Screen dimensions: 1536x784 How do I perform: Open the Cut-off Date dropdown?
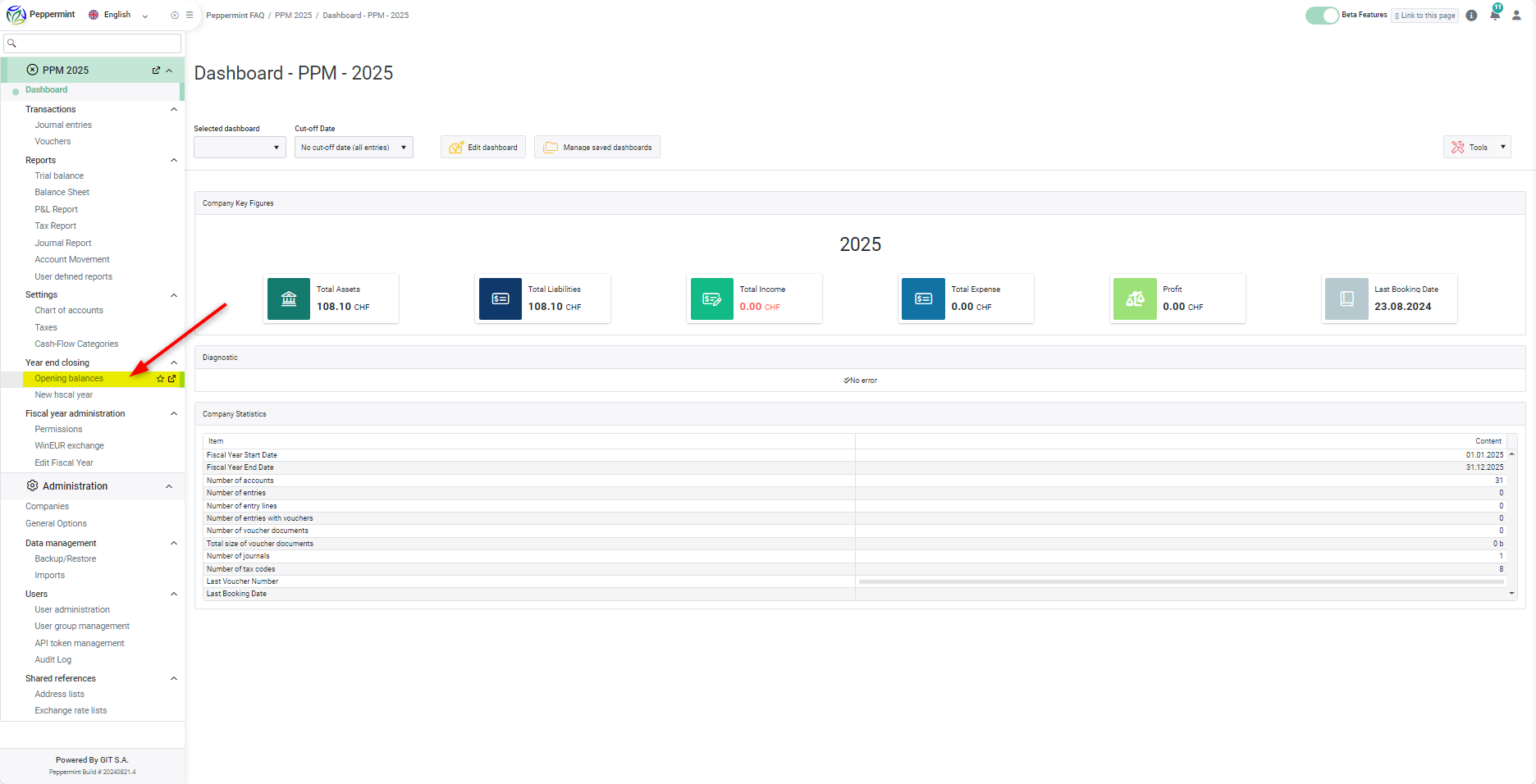coord(354,148)
